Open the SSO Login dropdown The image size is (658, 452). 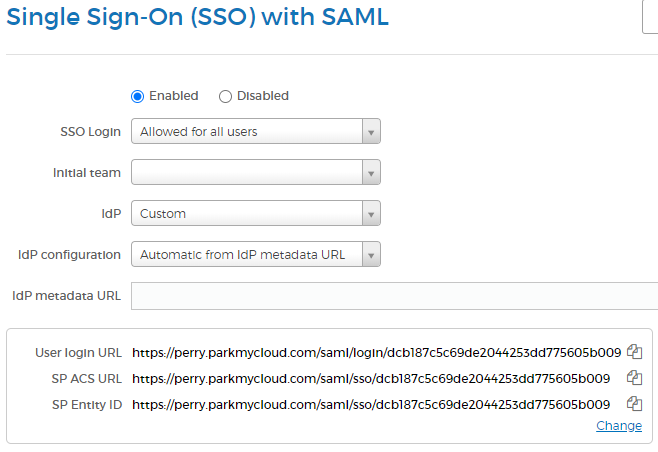point(255,131)
